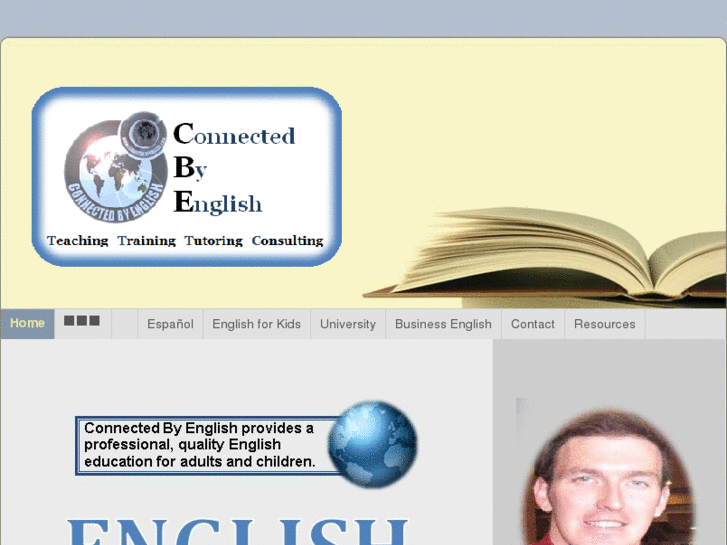
Task: Click 'Teaching Training Tutoring Consulting' tagline
Action: pos(185,241)
